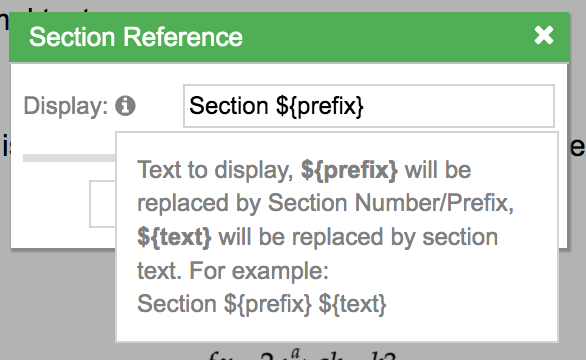586x360 pixels.
Task: Click the Section Reference title bar text
Action: pos(136,37)
